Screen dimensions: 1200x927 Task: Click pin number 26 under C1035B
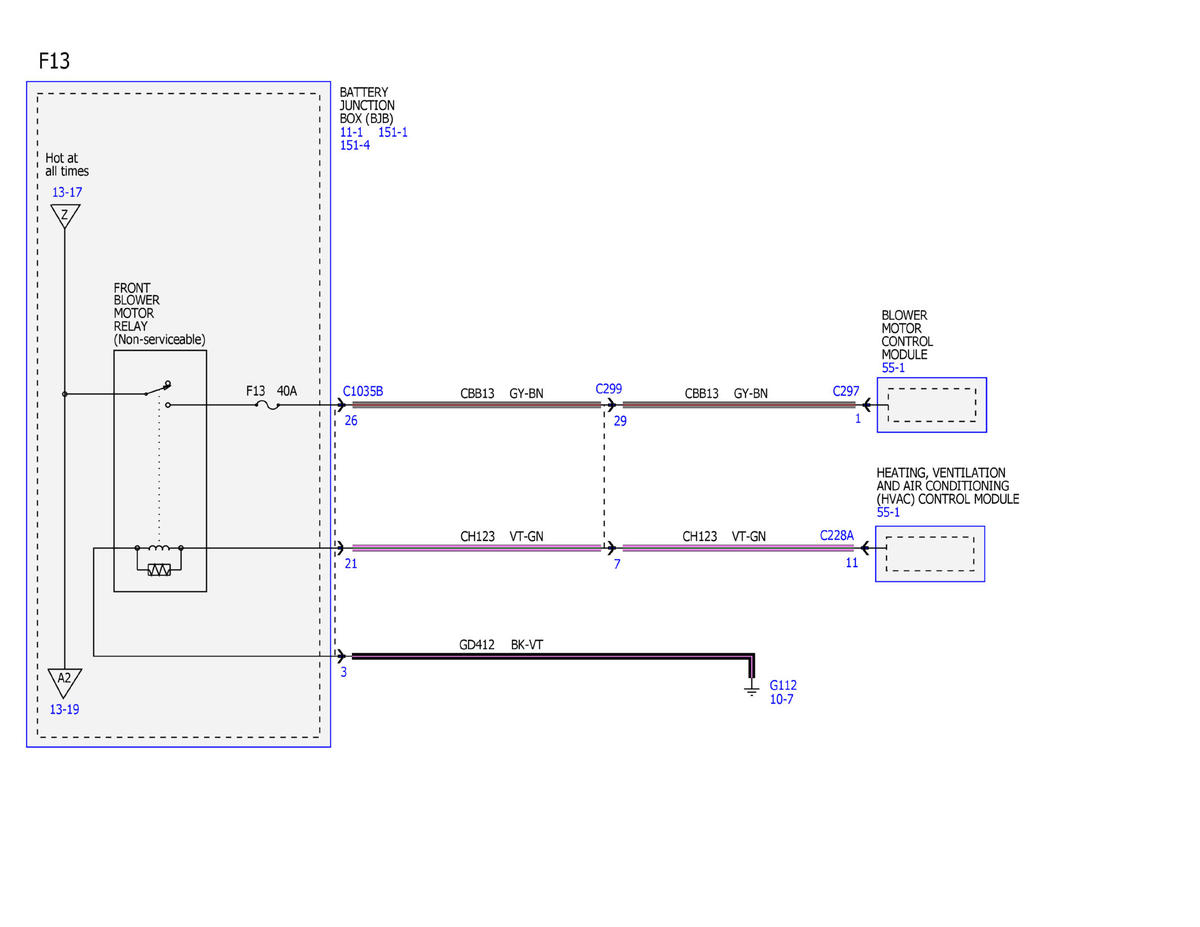351,421
